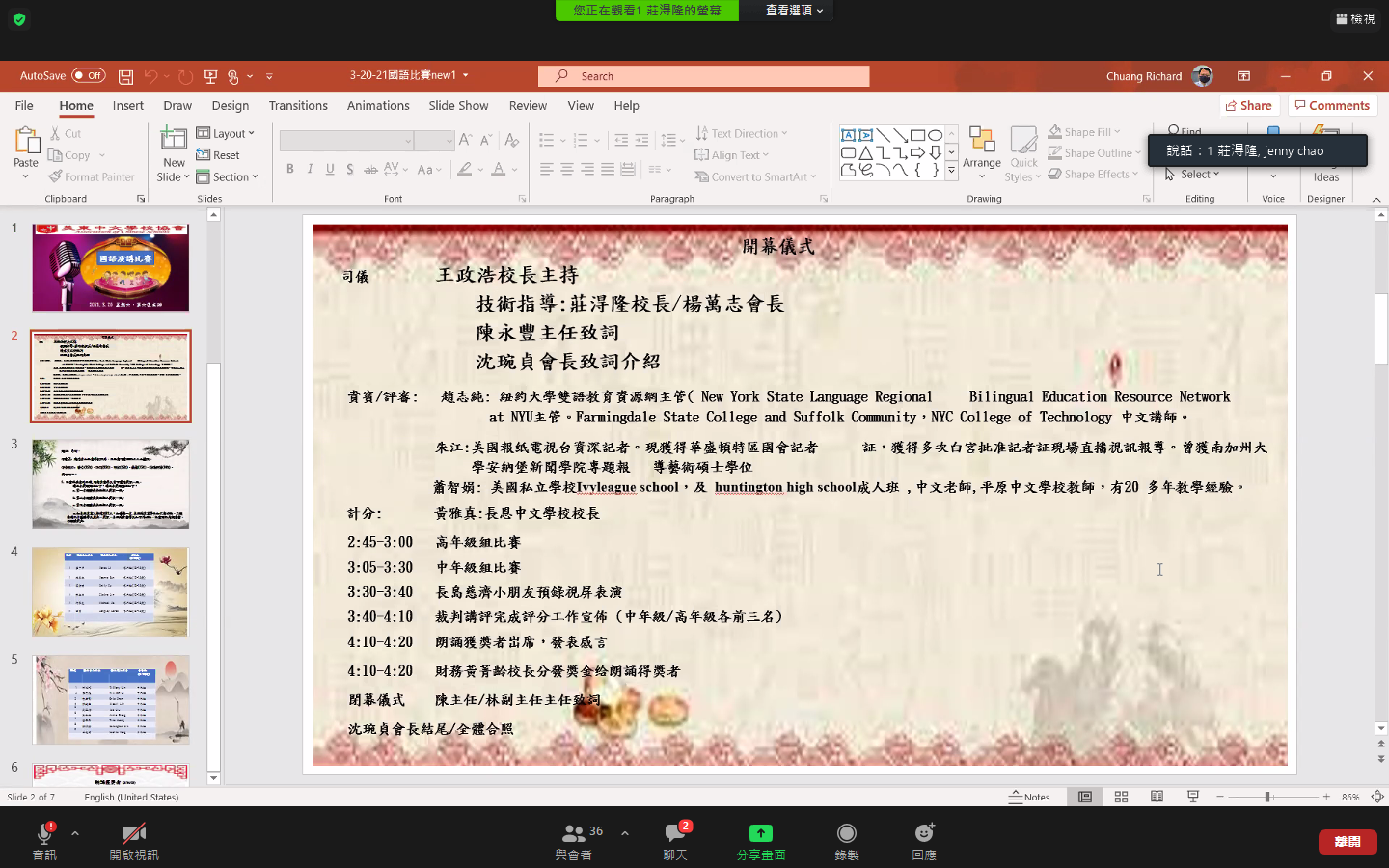Open the Format Painter tool
The height and width of the screenshot is (868, 1389).
[x=92, y=176]
